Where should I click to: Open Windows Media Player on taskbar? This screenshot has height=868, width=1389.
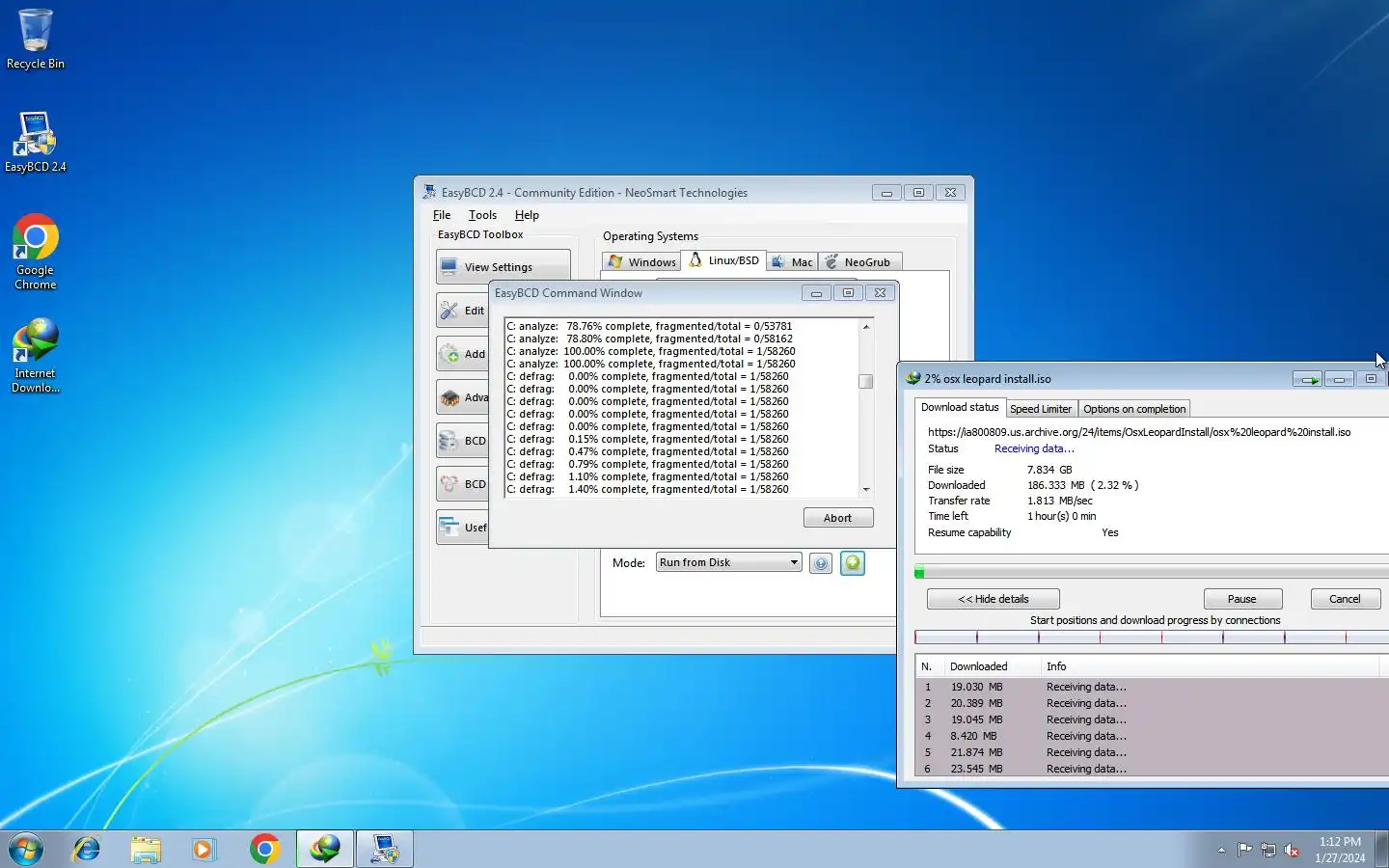click(204, 849)
